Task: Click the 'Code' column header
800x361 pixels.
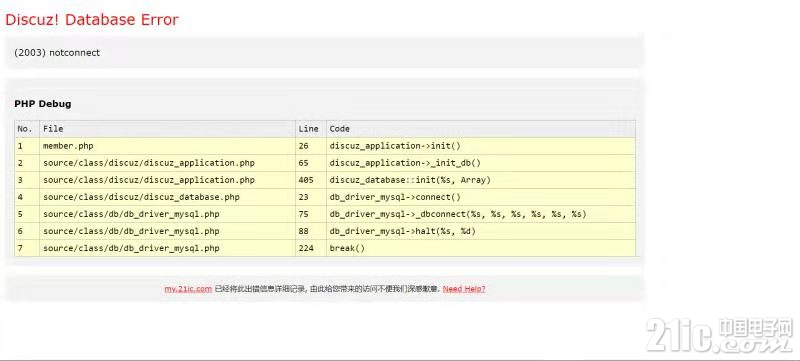Action: (481, 129)
